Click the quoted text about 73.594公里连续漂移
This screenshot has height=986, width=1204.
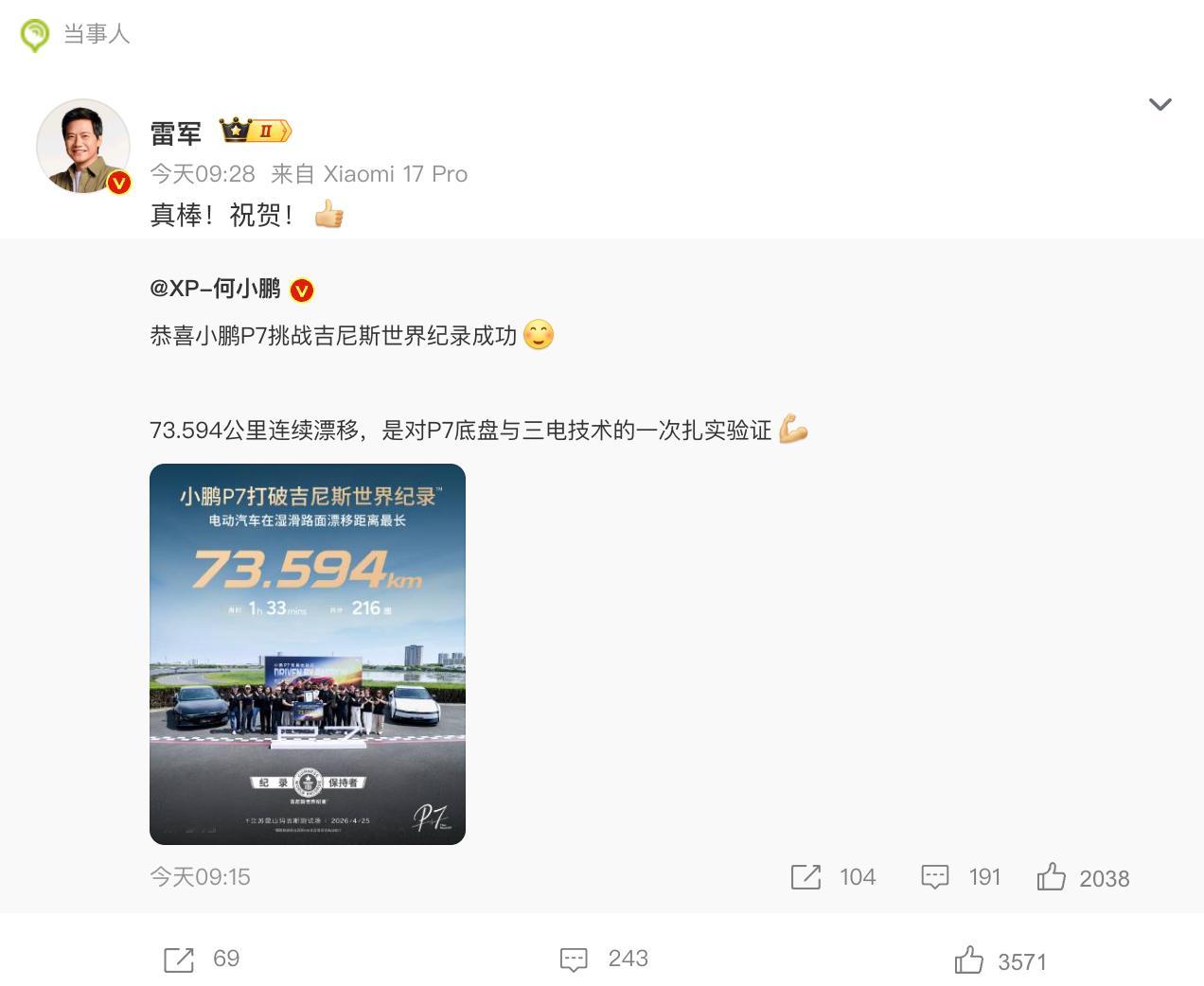click(x=461, y=431)
